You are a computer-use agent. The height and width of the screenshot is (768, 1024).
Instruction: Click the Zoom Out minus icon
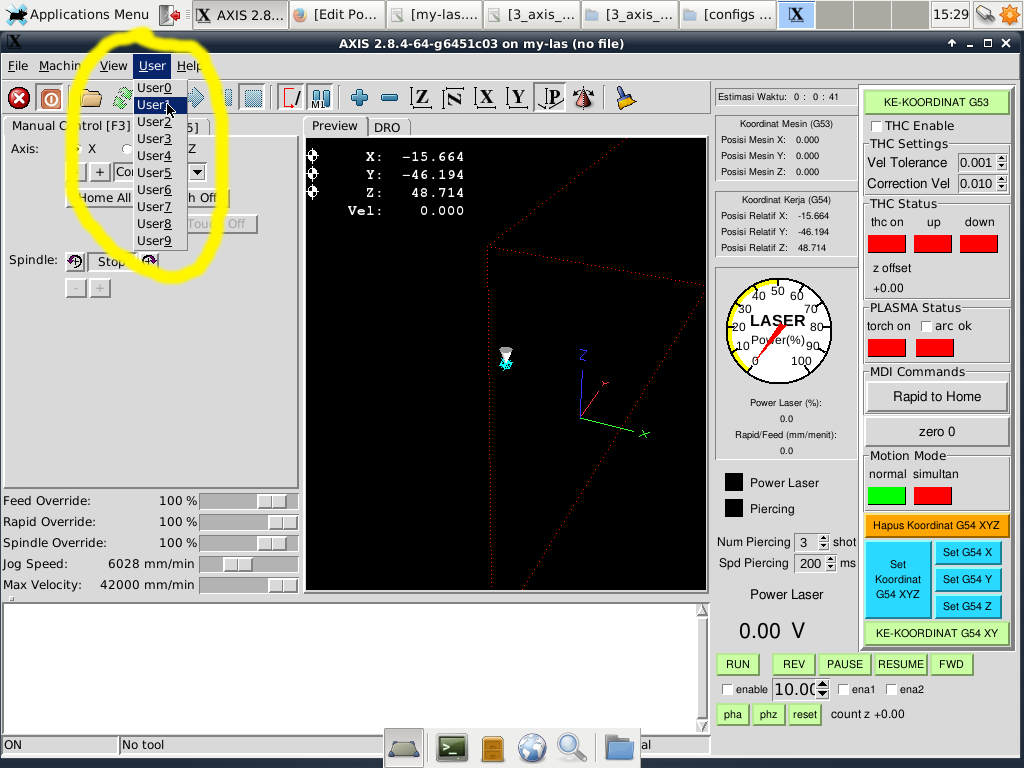(x=390, y=98)
